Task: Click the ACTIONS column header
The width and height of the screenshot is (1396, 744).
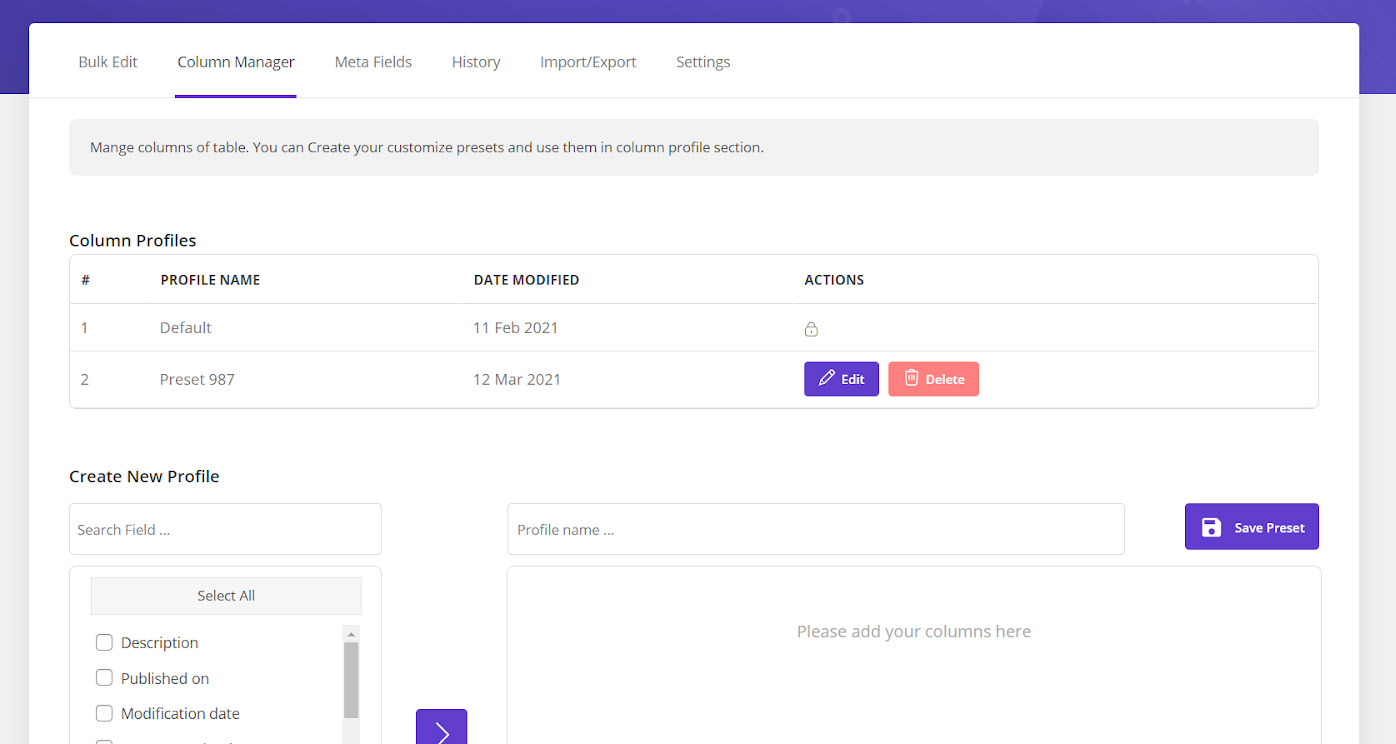Action: (834, 280)
